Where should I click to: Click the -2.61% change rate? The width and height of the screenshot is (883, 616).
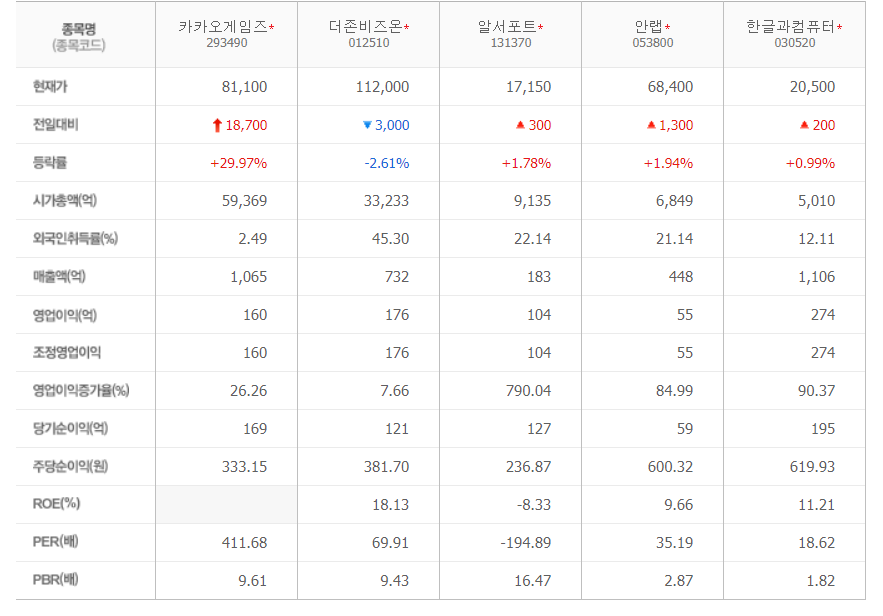(x=387, y=163)
